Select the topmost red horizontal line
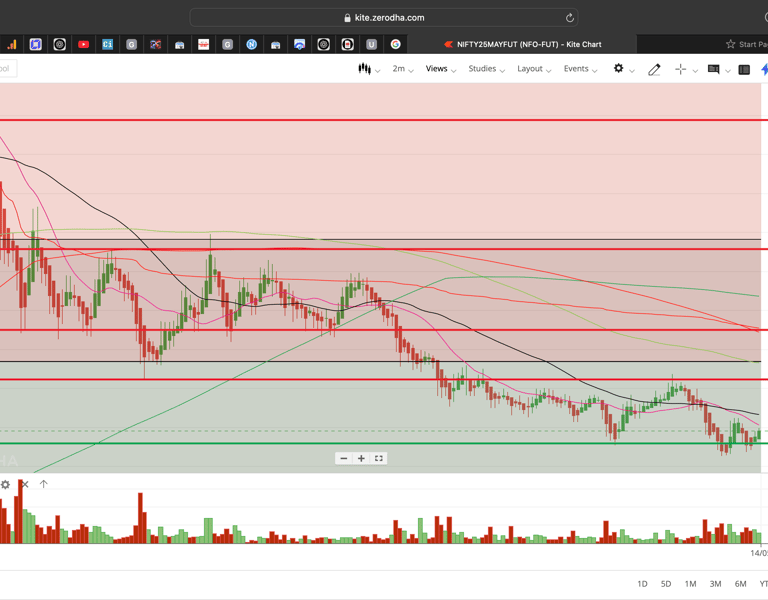768x600 pixels. point(382,120)
